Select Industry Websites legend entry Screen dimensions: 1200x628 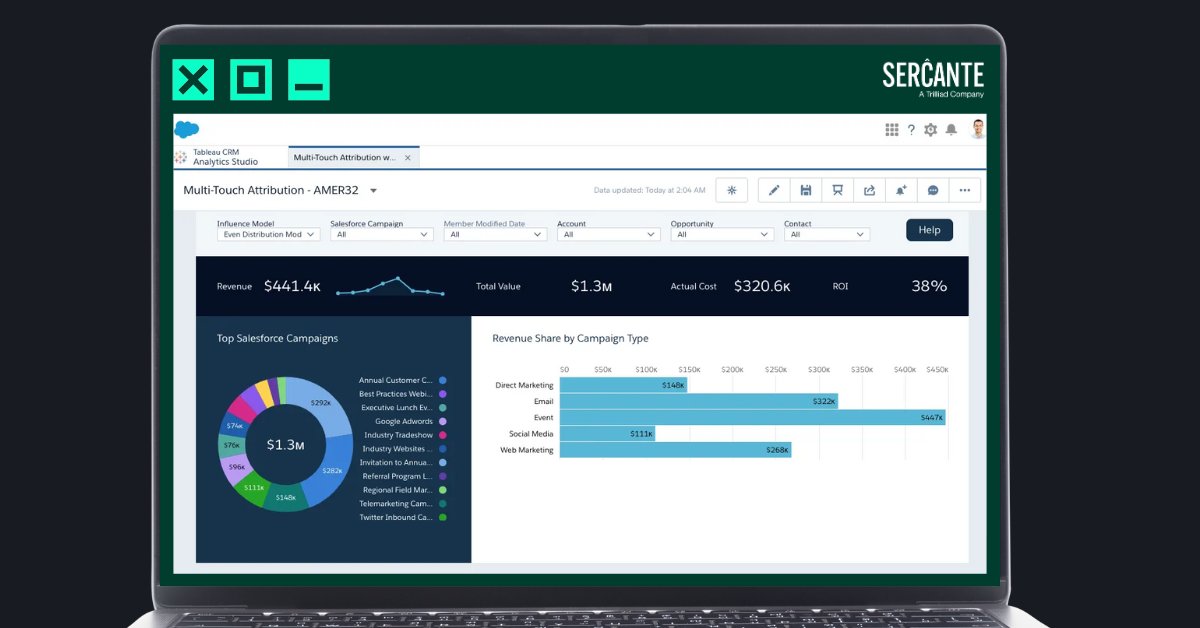[x=404, y=449]
